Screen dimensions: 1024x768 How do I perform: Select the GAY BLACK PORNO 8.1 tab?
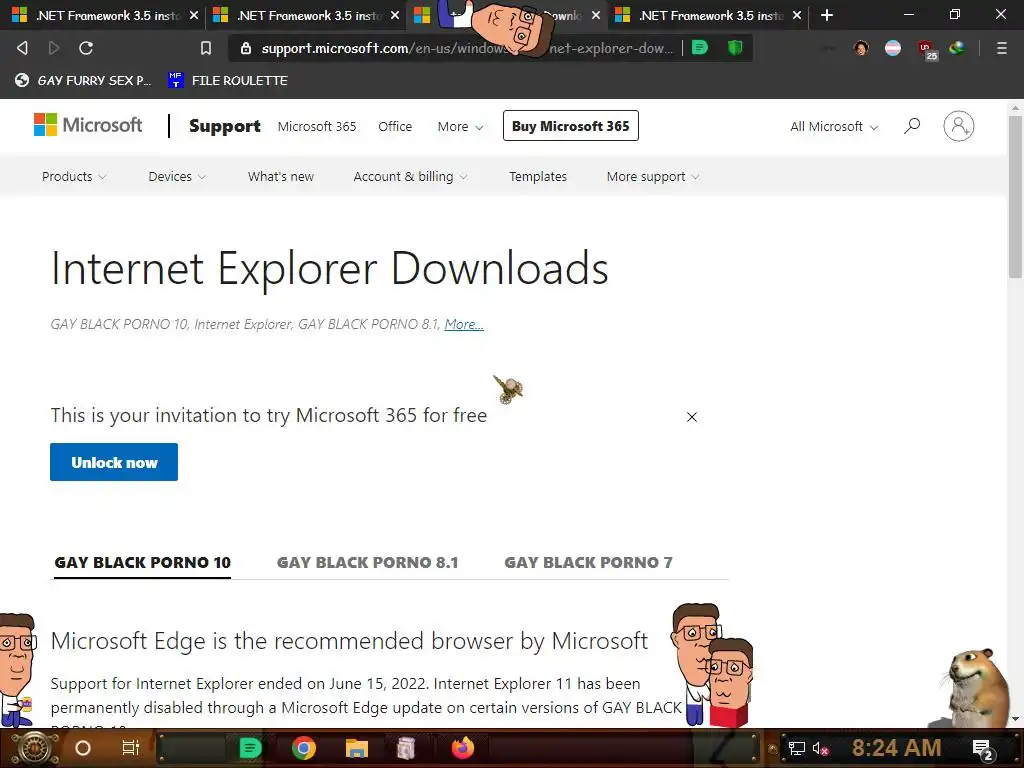[368, 562]
